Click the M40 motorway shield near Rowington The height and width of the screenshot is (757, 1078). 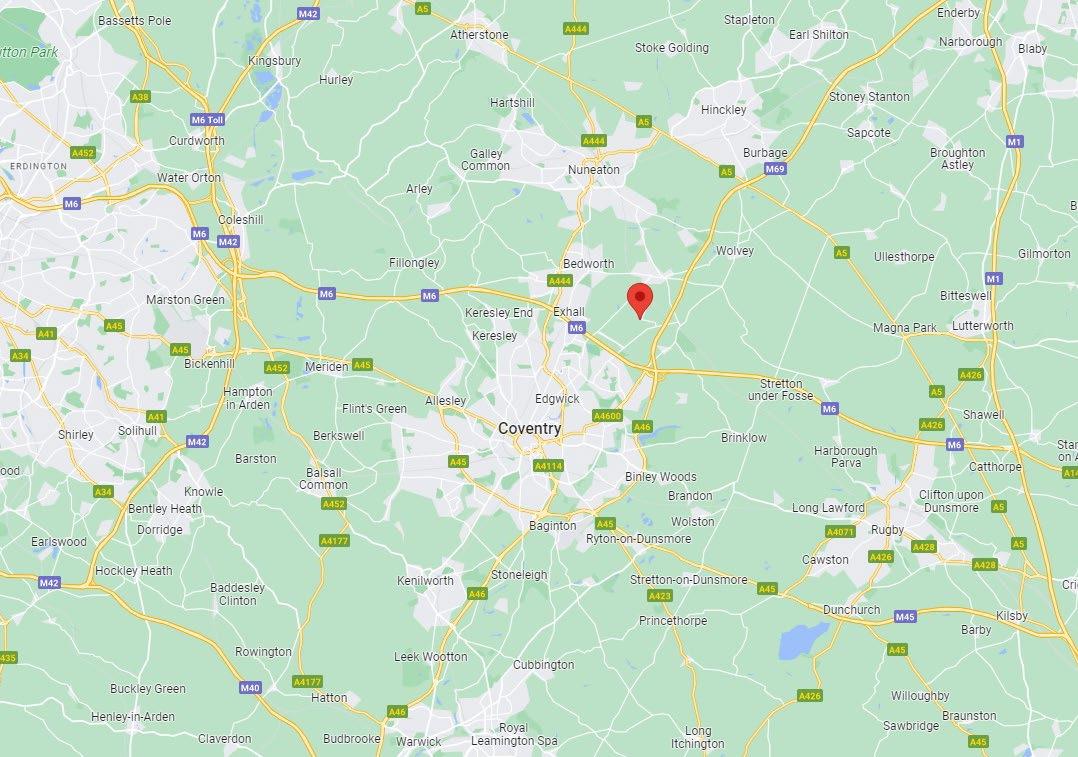click(250, 688)
